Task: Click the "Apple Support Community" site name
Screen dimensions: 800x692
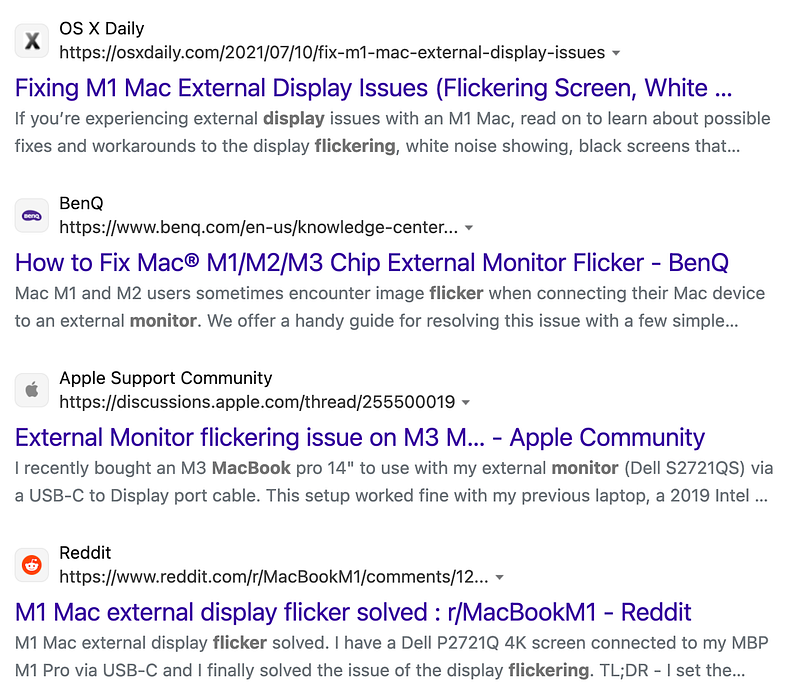Action: pyautogui.click(x=166, y=378)
